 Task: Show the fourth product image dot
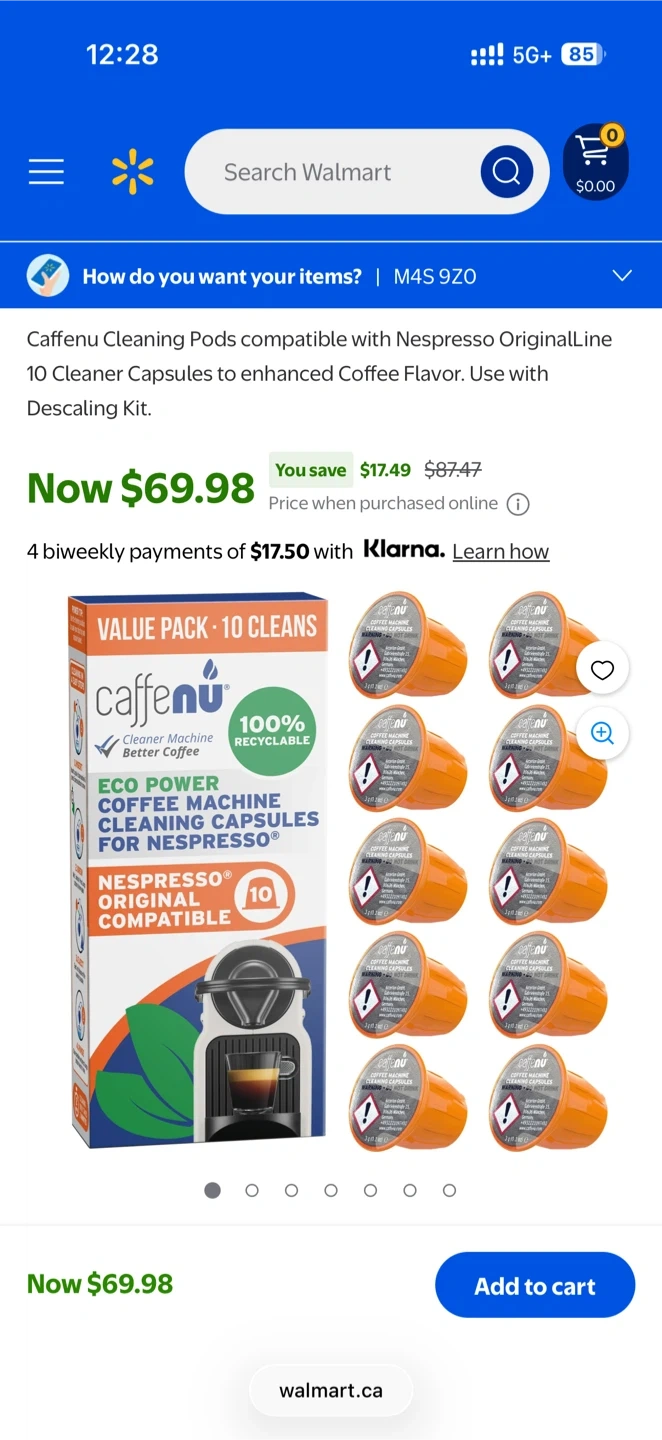coord(331,1190)
